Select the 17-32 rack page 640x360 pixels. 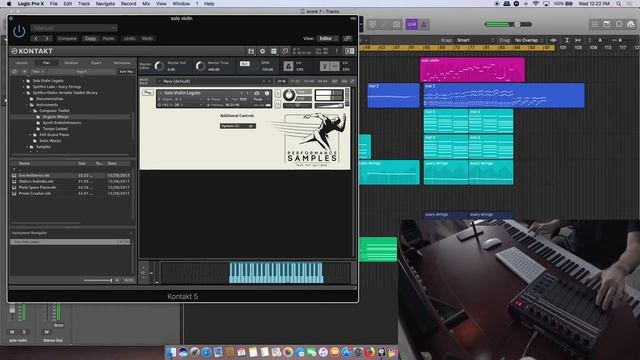(x=295, y=81)
